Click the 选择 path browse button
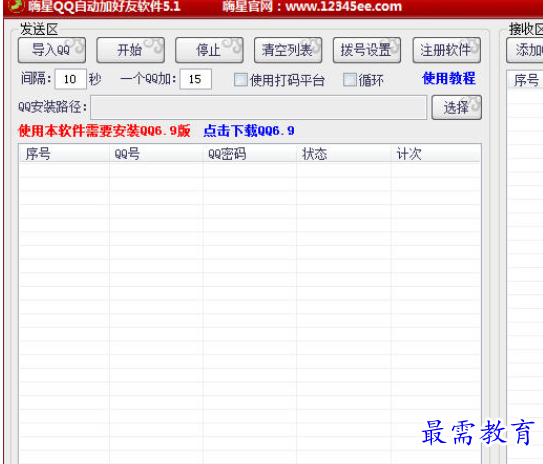543x464 pixels. click(x=456, y=108)
